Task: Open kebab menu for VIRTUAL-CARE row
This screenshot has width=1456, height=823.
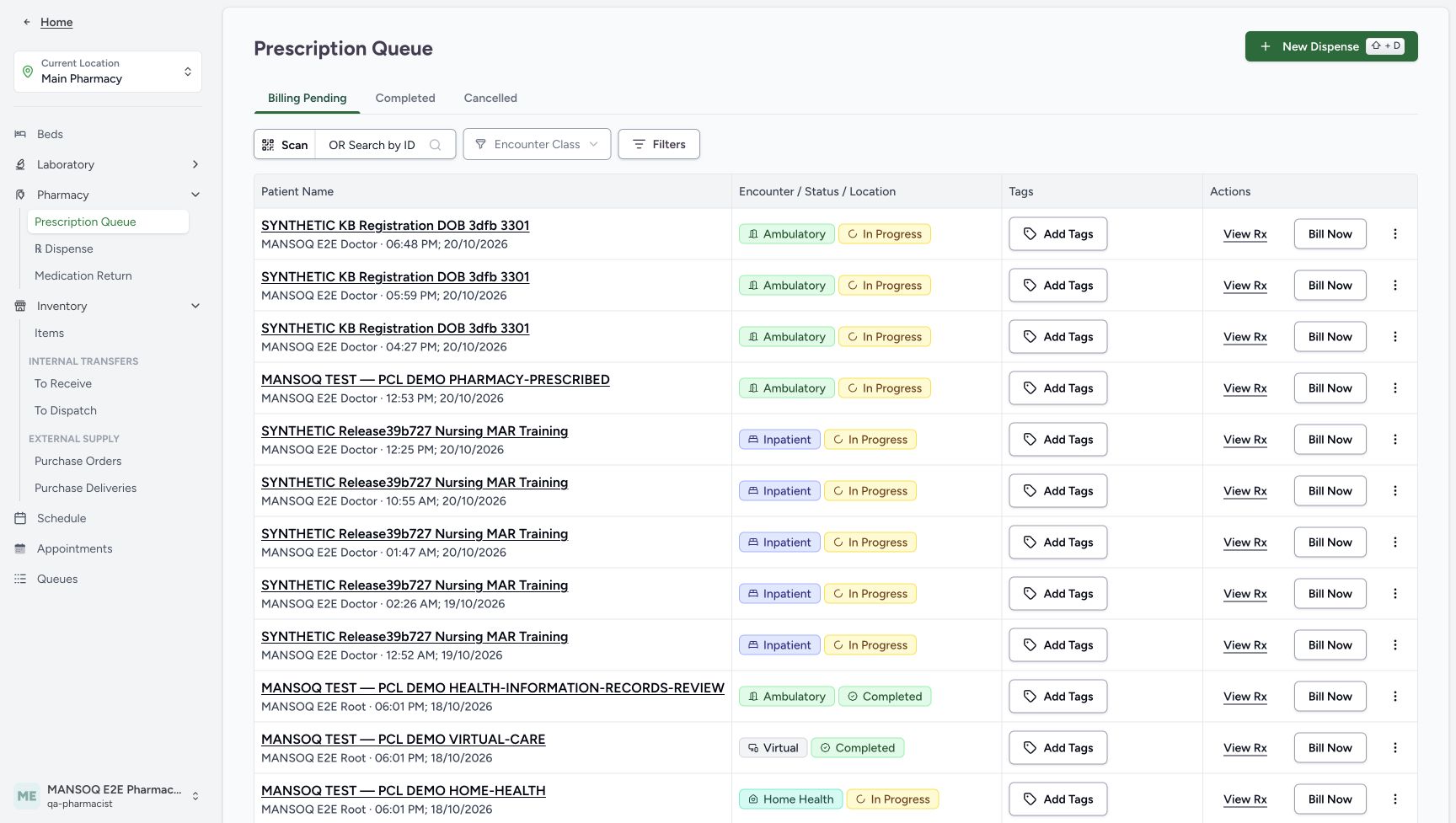Action: 1395,748
